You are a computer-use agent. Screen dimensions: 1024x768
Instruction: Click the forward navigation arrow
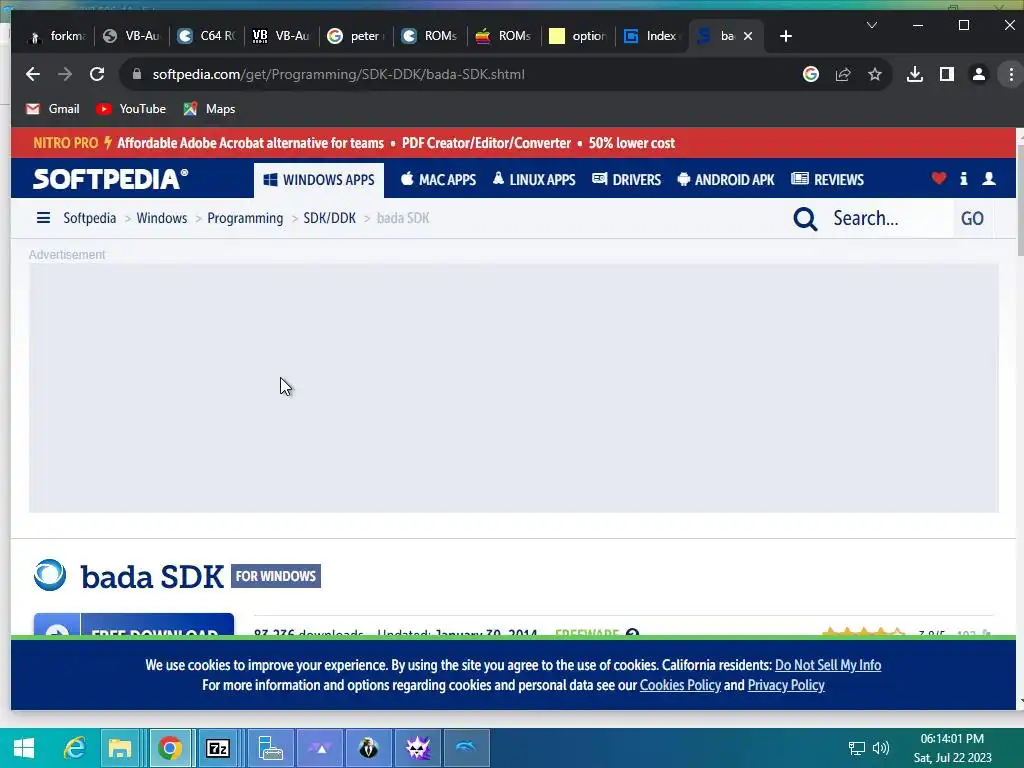(65, 74)
